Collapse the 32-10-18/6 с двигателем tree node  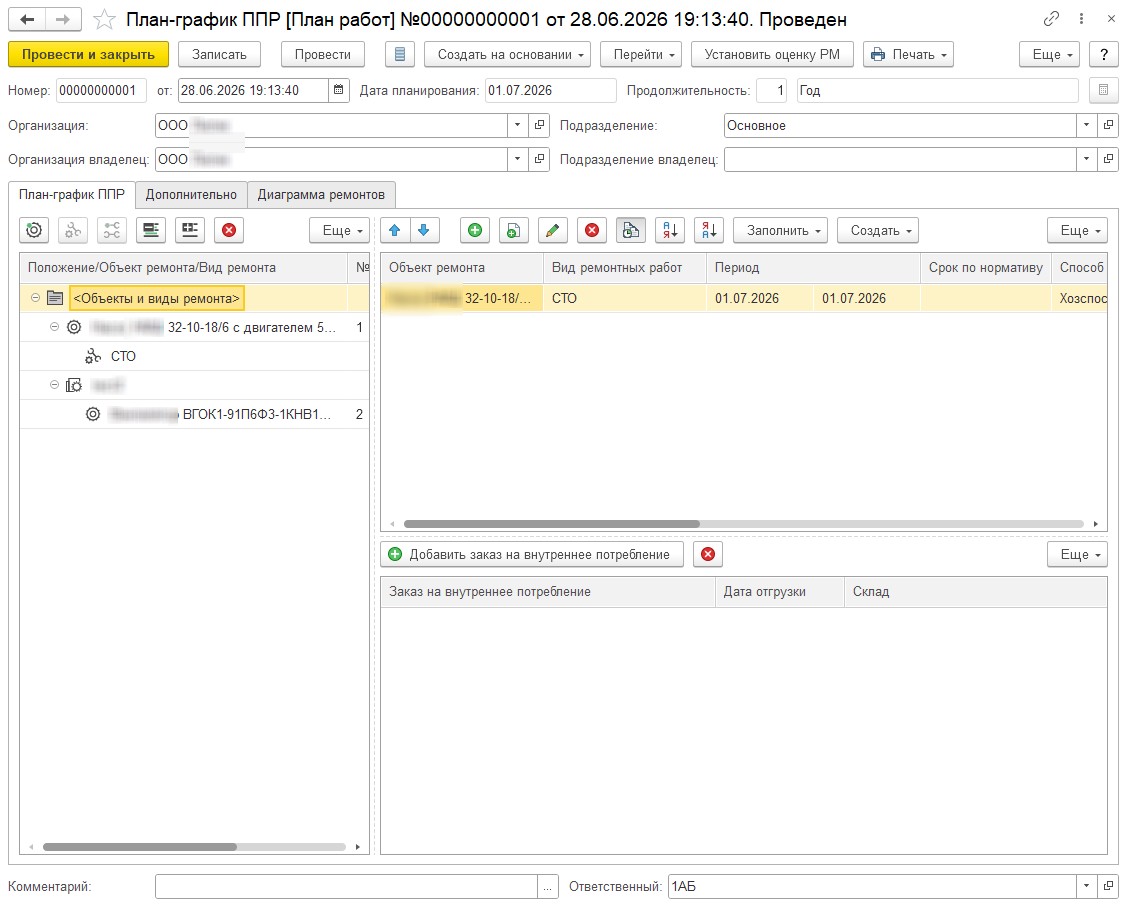[54, 327]
